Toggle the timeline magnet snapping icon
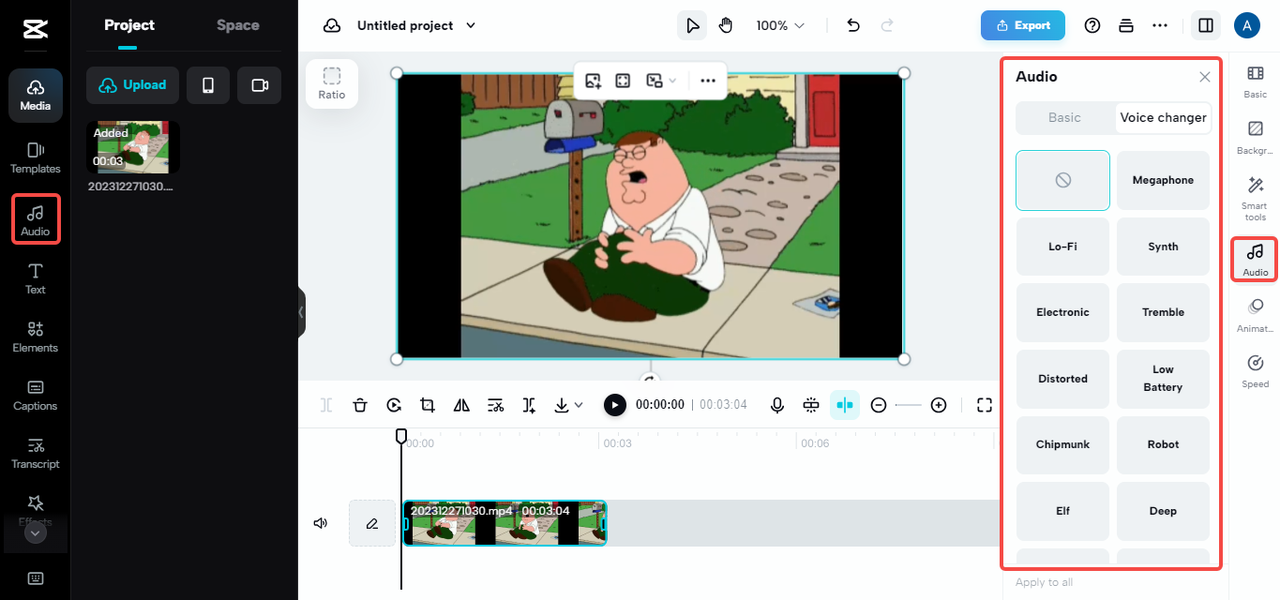 811,405
